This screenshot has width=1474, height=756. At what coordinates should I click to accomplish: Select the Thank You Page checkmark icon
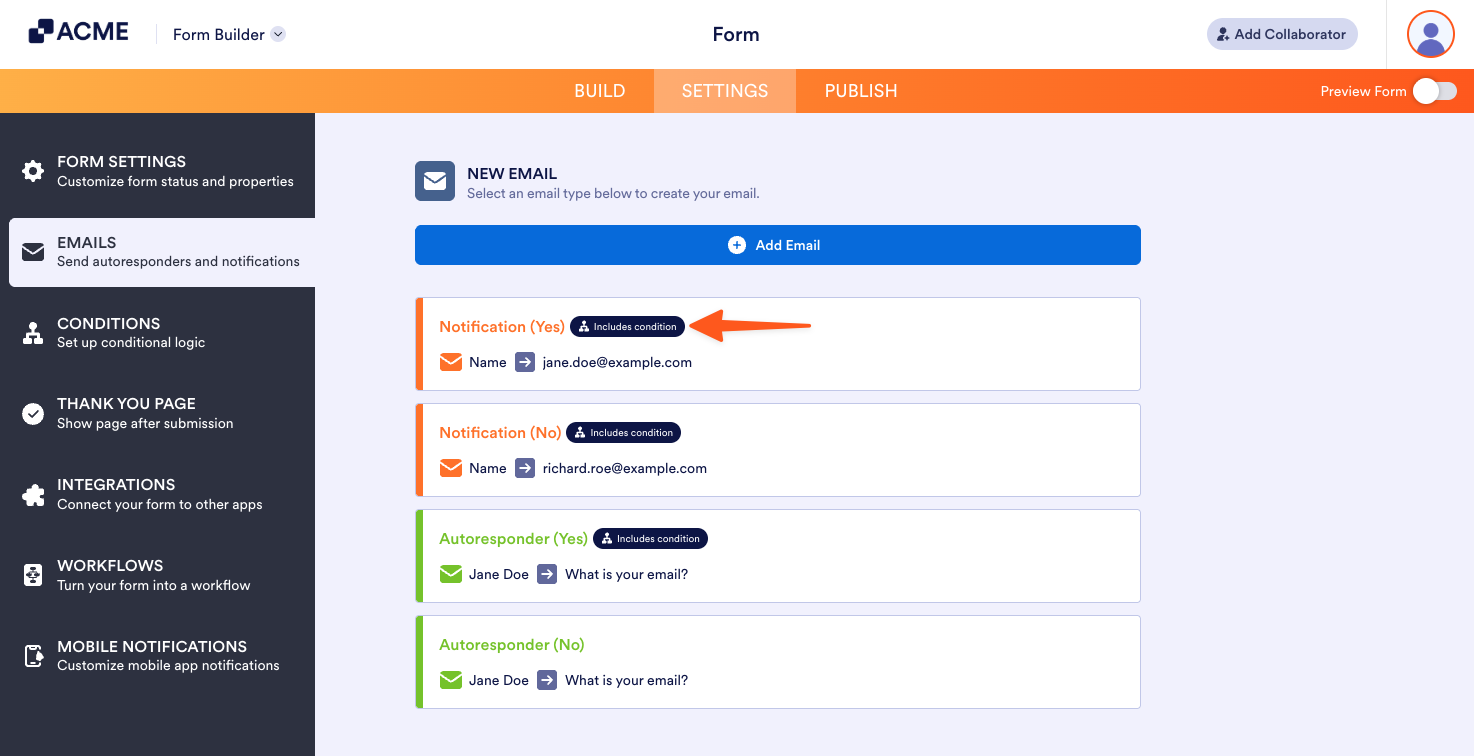click(33, 413)
